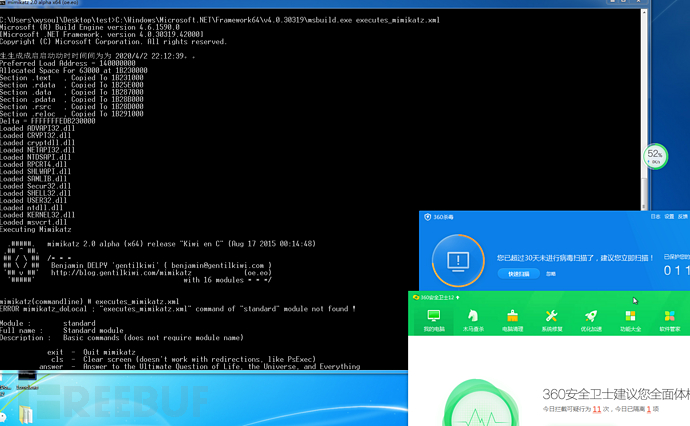Click the 快速扫描 quick scan button
The width and height of the screenshot is (690, 426).
coord(518,274)
